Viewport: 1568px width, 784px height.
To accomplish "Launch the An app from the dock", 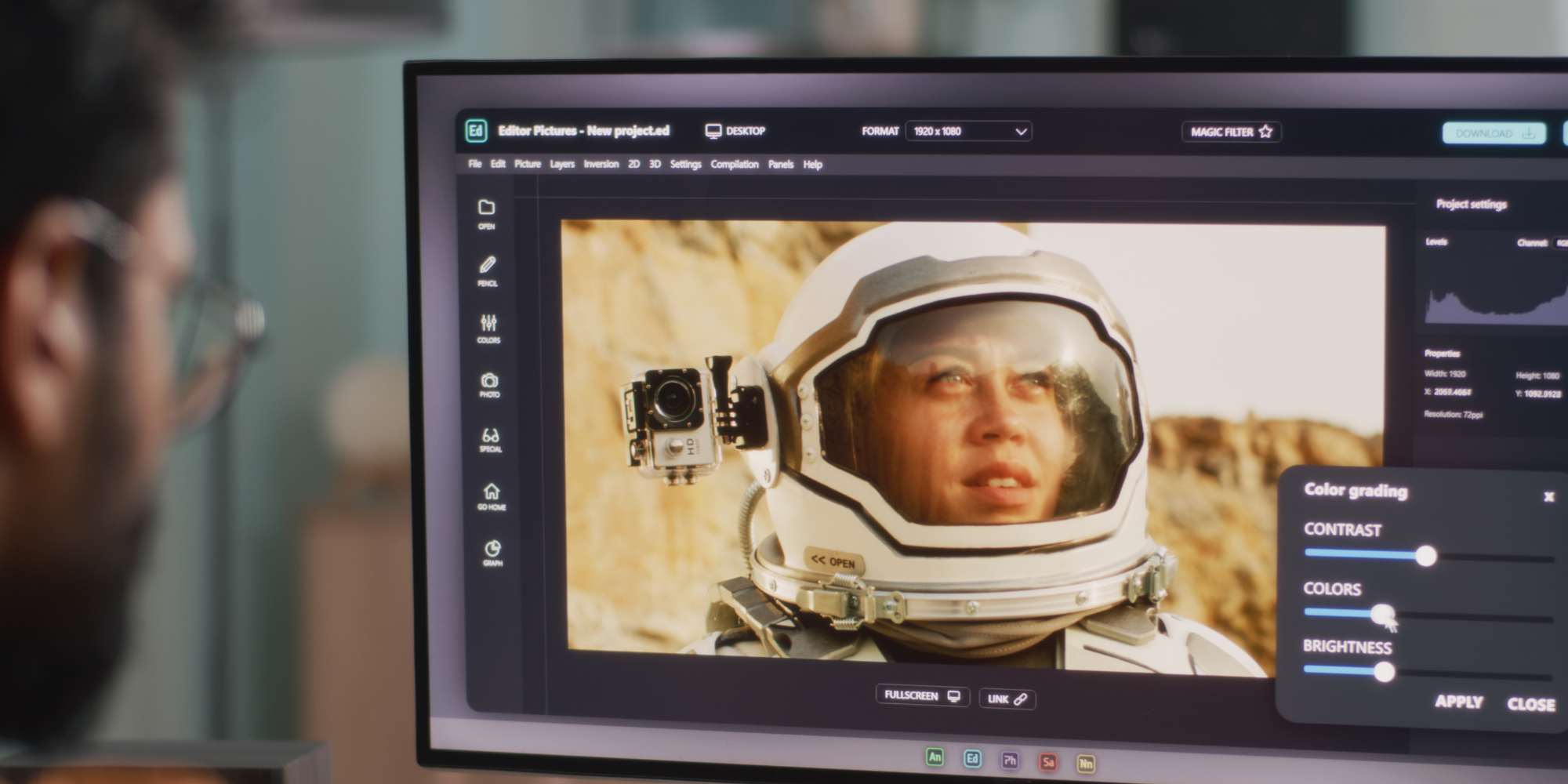I will point(935,757).
